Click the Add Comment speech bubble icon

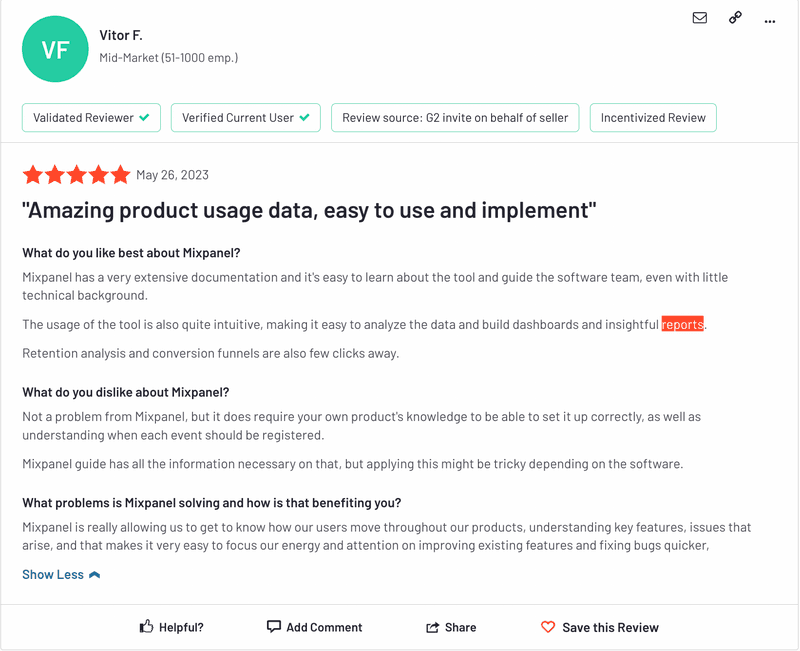(x=274, y=627)
